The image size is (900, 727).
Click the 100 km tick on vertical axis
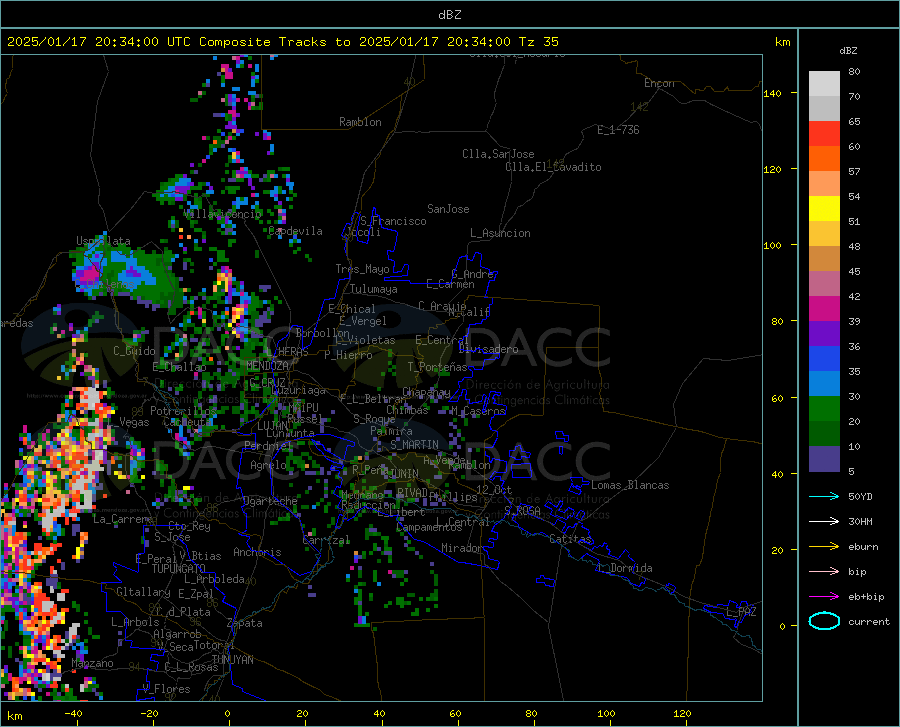pos(773,245)
